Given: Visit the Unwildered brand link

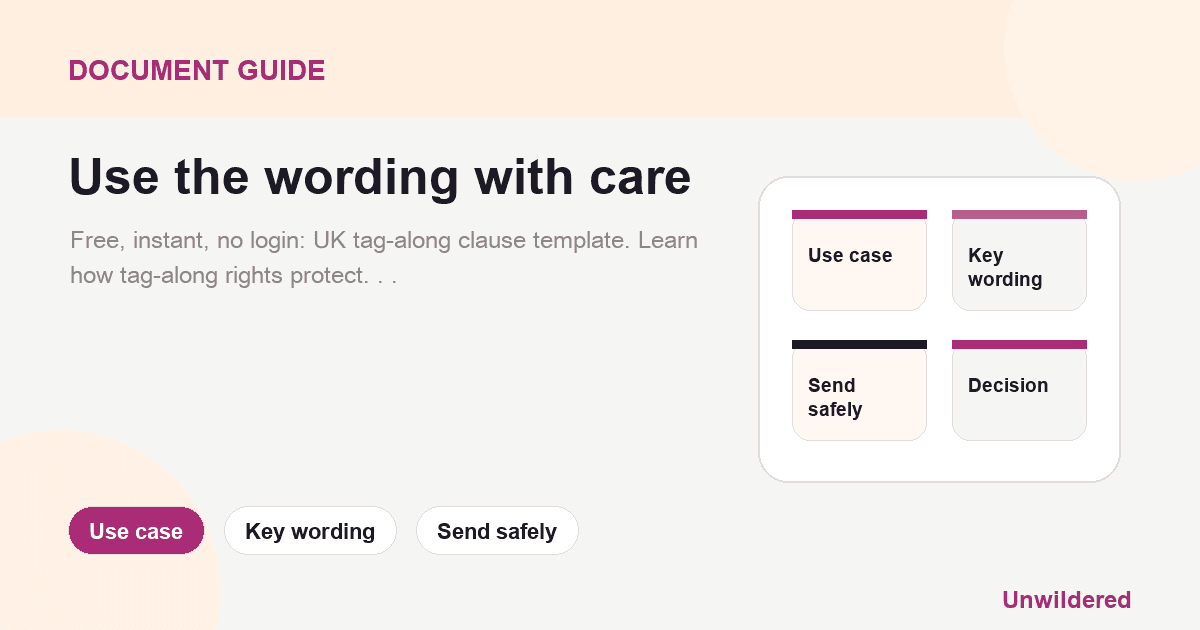Looking at the screenshot, I should point(1066,600).
